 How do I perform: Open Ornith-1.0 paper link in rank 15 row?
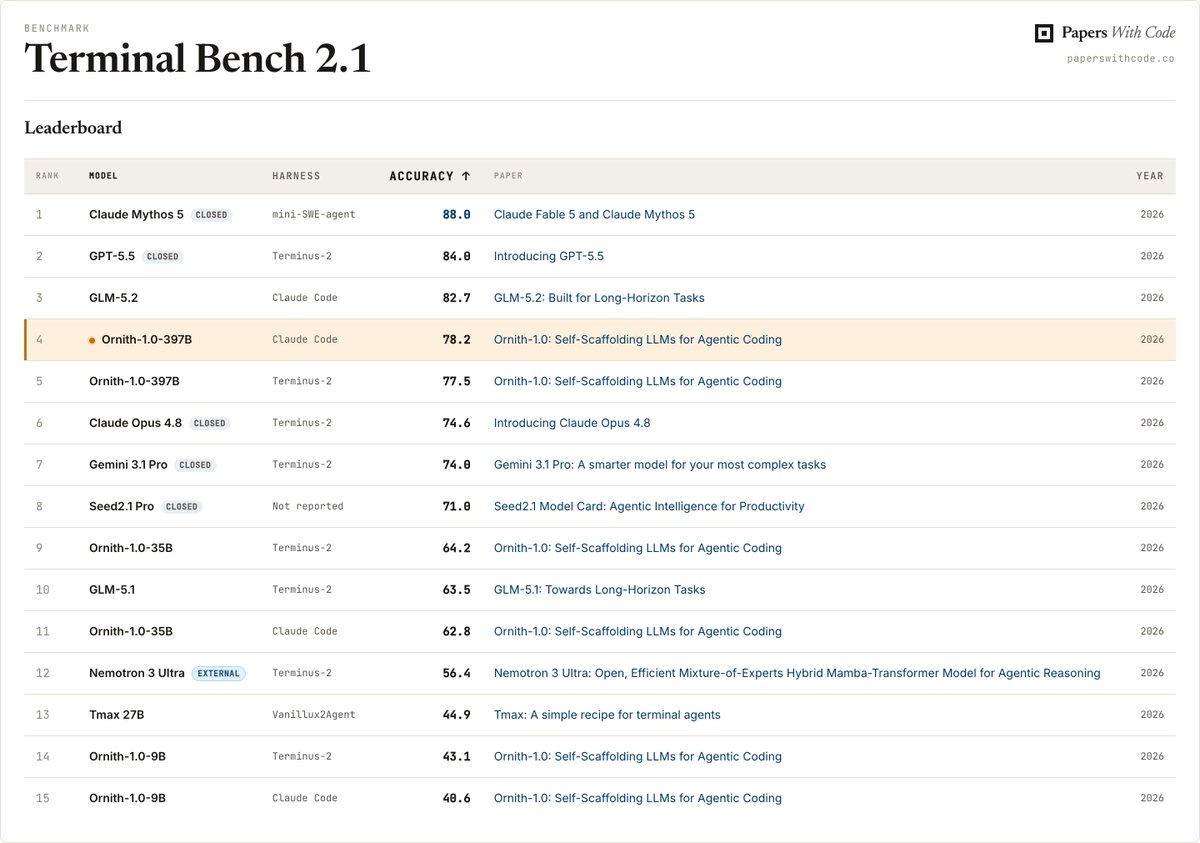tap(638, 799)
